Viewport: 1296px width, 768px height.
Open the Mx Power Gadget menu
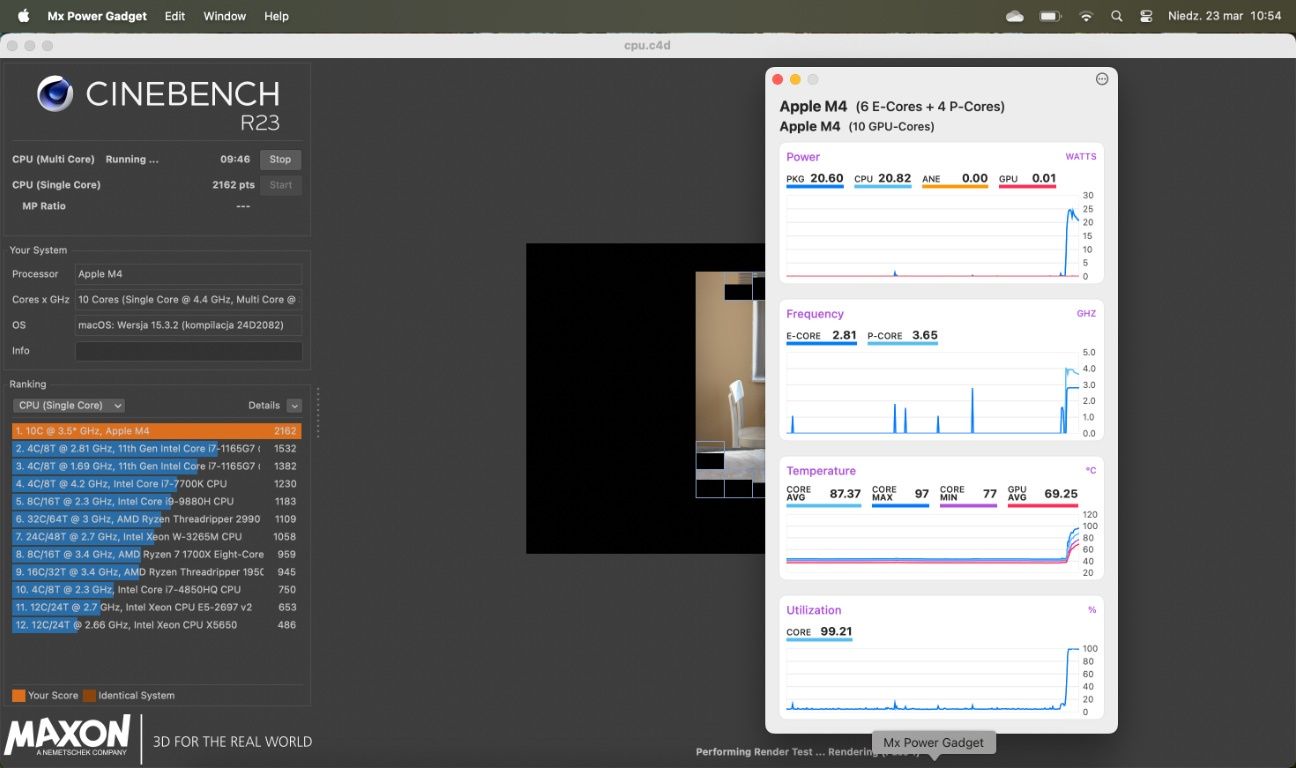98,16
